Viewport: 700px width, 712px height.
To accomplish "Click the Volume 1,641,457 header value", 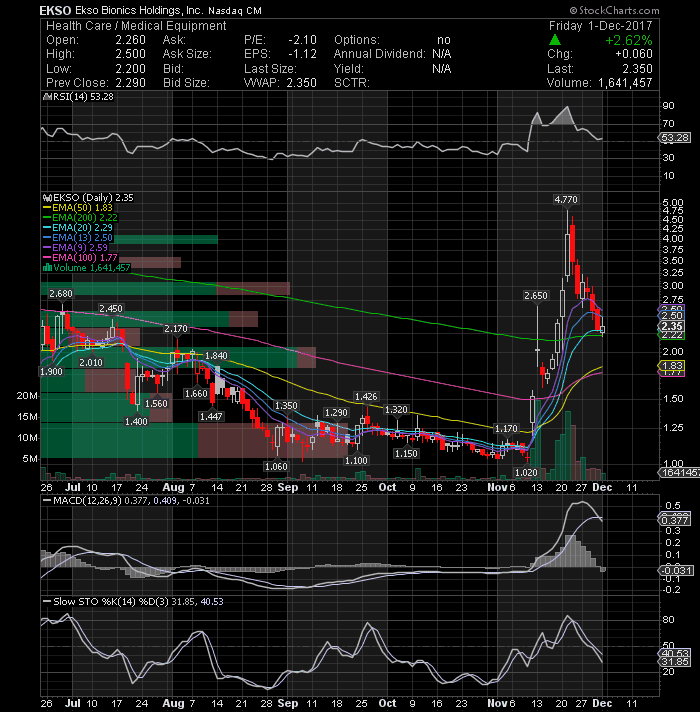I will pyautogui.click(x=625, y=83).
